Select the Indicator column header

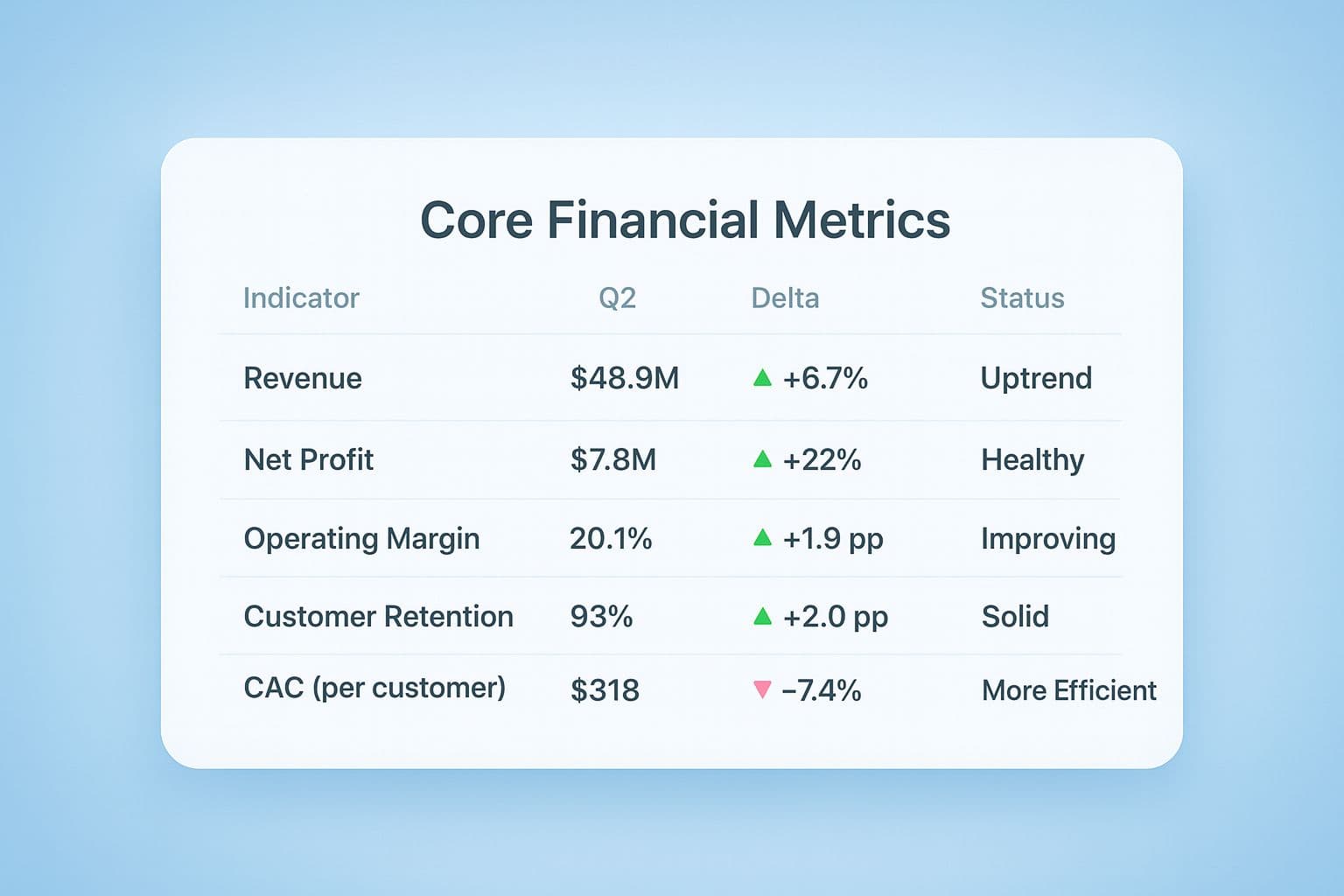(301, 298)
